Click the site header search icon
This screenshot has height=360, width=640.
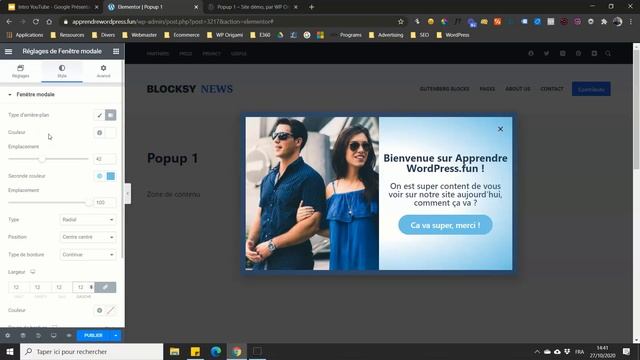(608, 53)
